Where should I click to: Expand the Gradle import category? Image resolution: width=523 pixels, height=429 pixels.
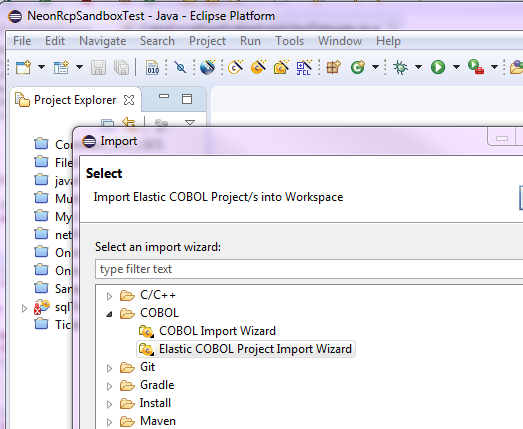click(x=109, y=386)
